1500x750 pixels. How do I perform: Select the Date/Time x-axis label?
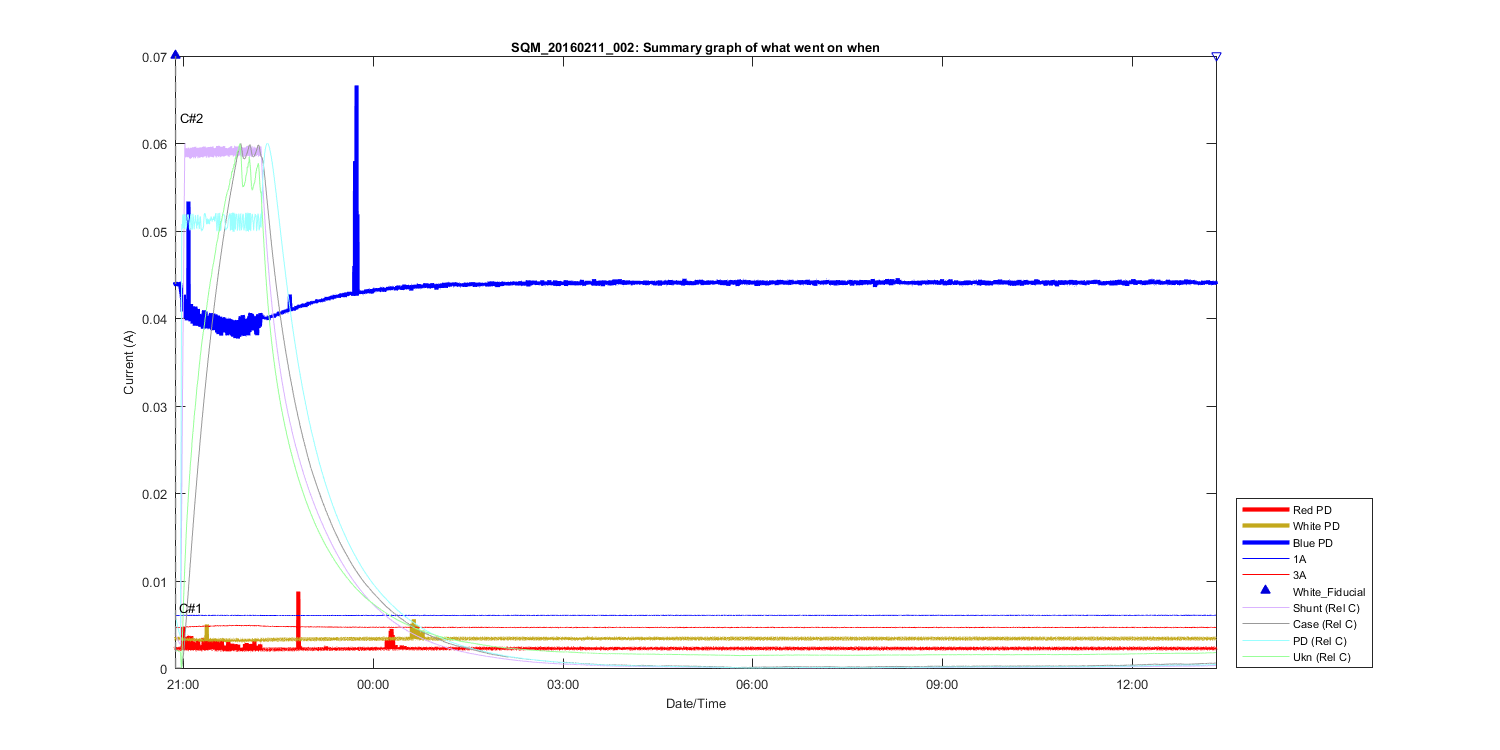pos(696,704)
